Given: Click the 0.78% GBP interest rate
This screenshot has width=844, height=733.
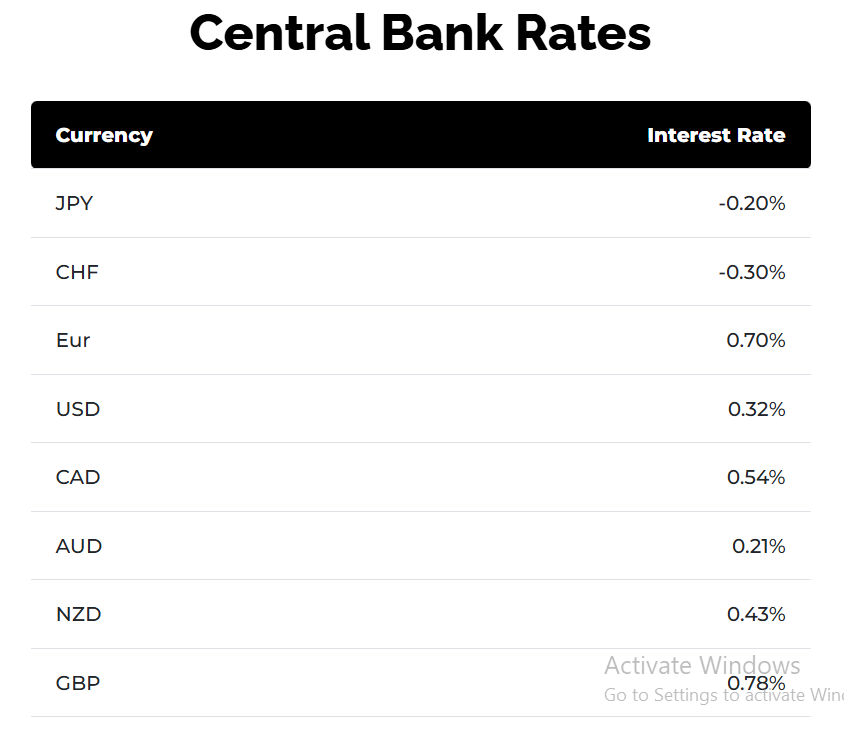Looking at the screenshot, I should (756, 683).
